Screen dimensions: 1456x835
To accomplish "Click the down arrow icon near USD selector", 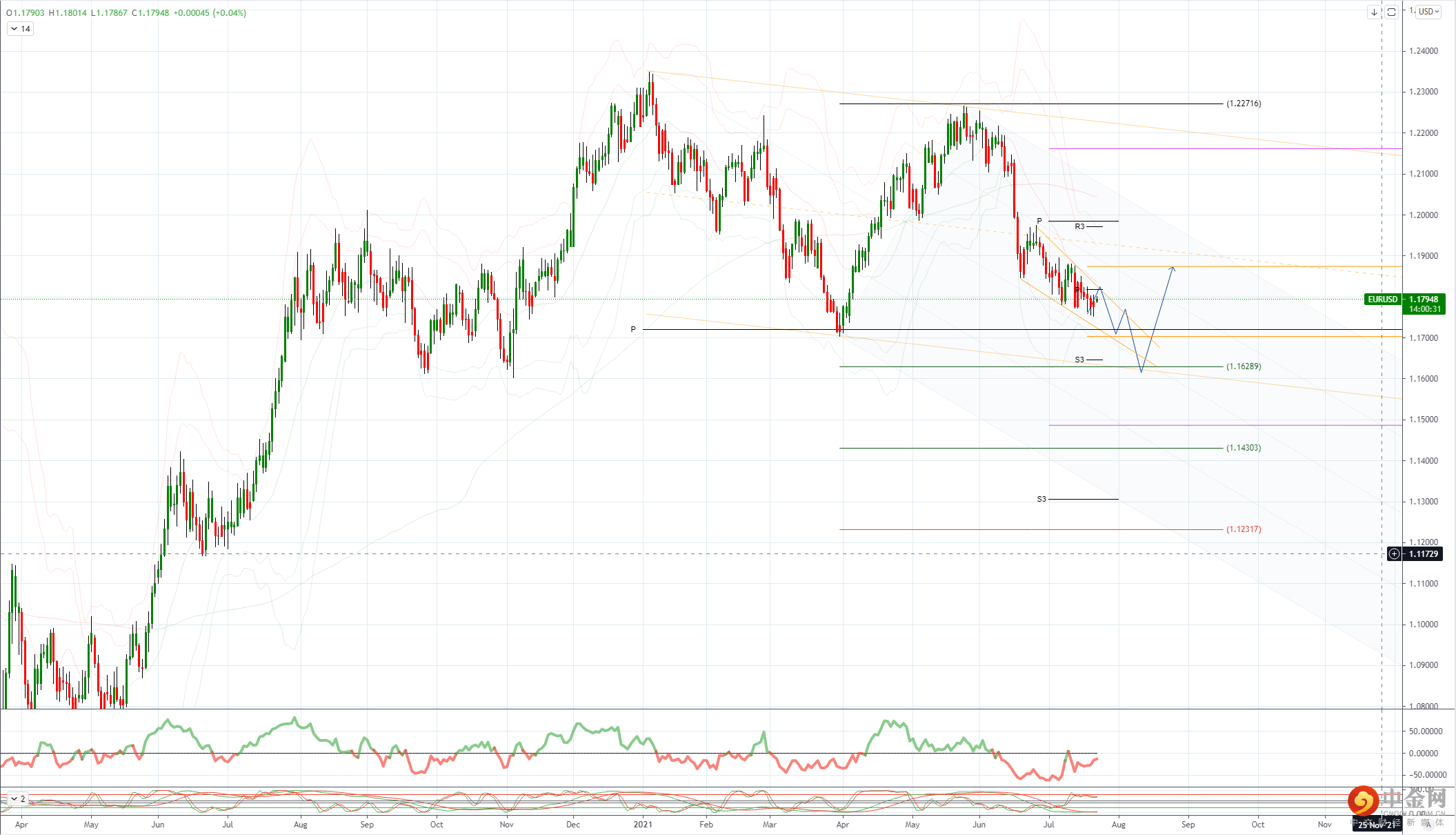I will pyautogui.click(x=1374, y=12).
